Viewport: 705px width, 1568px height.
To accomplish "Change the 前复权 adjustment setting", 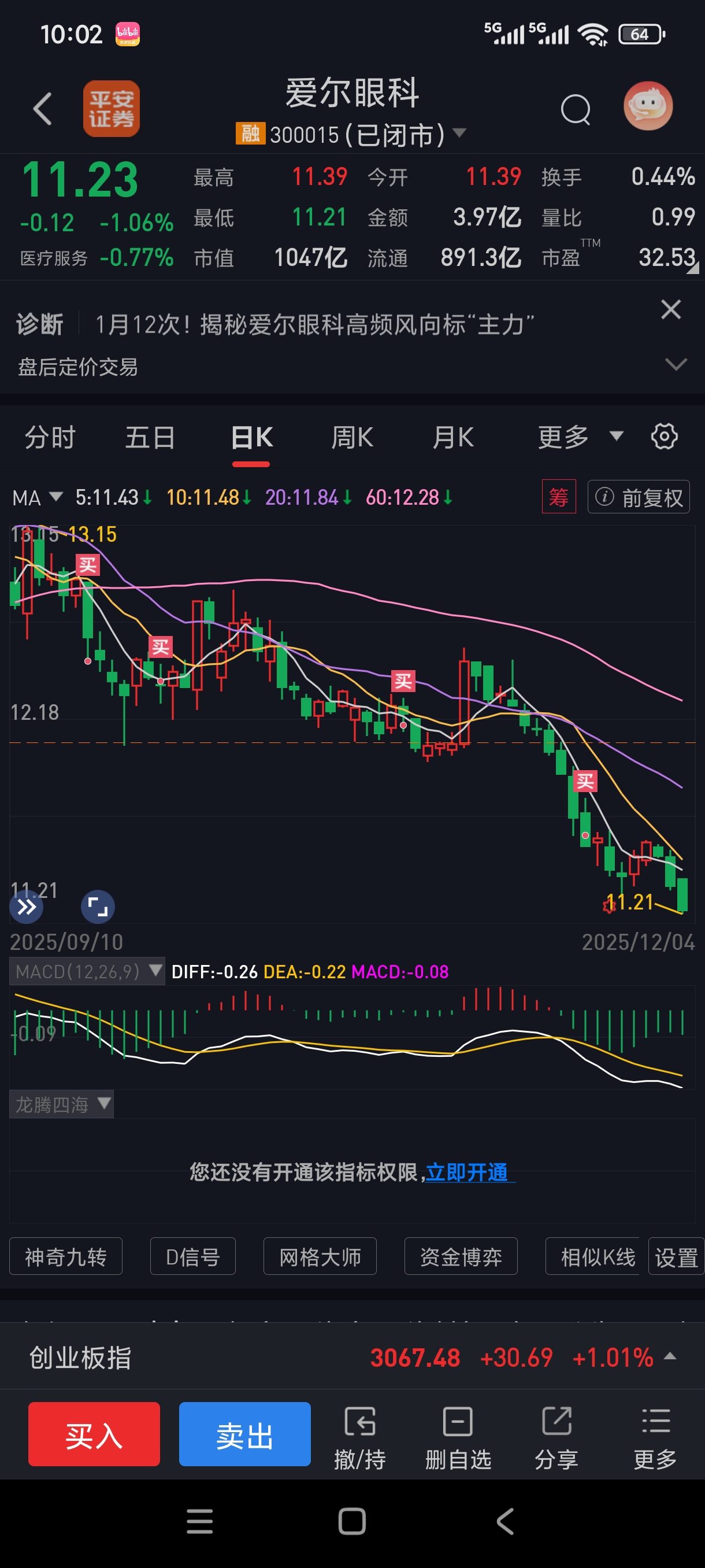I will pyautogui.click(x=638, y=497).
